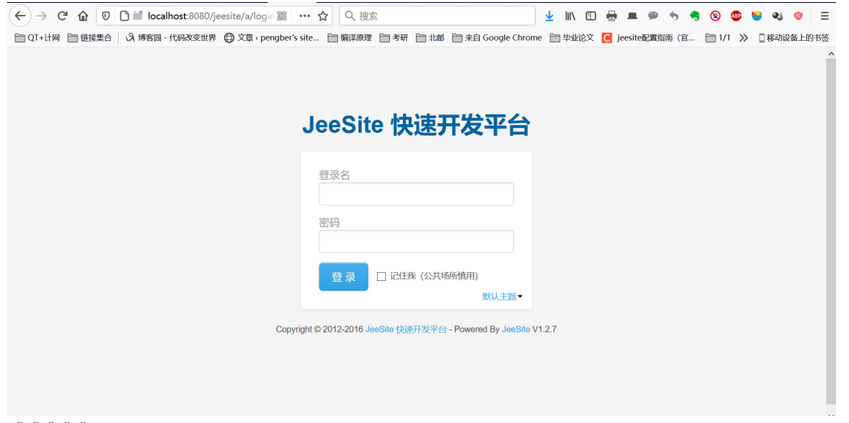
Task: Click the 登 录 login button
Action: pos(343,277)
